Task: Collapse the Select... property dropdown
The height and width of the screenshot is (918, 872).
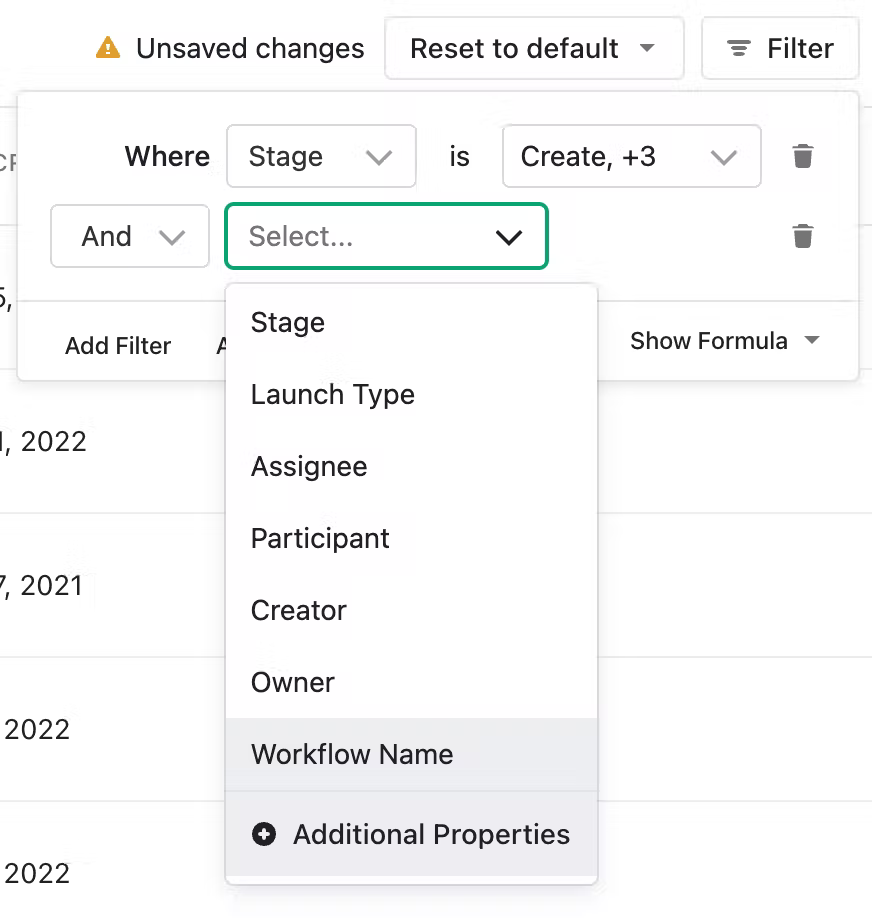Action: [387, 237]
